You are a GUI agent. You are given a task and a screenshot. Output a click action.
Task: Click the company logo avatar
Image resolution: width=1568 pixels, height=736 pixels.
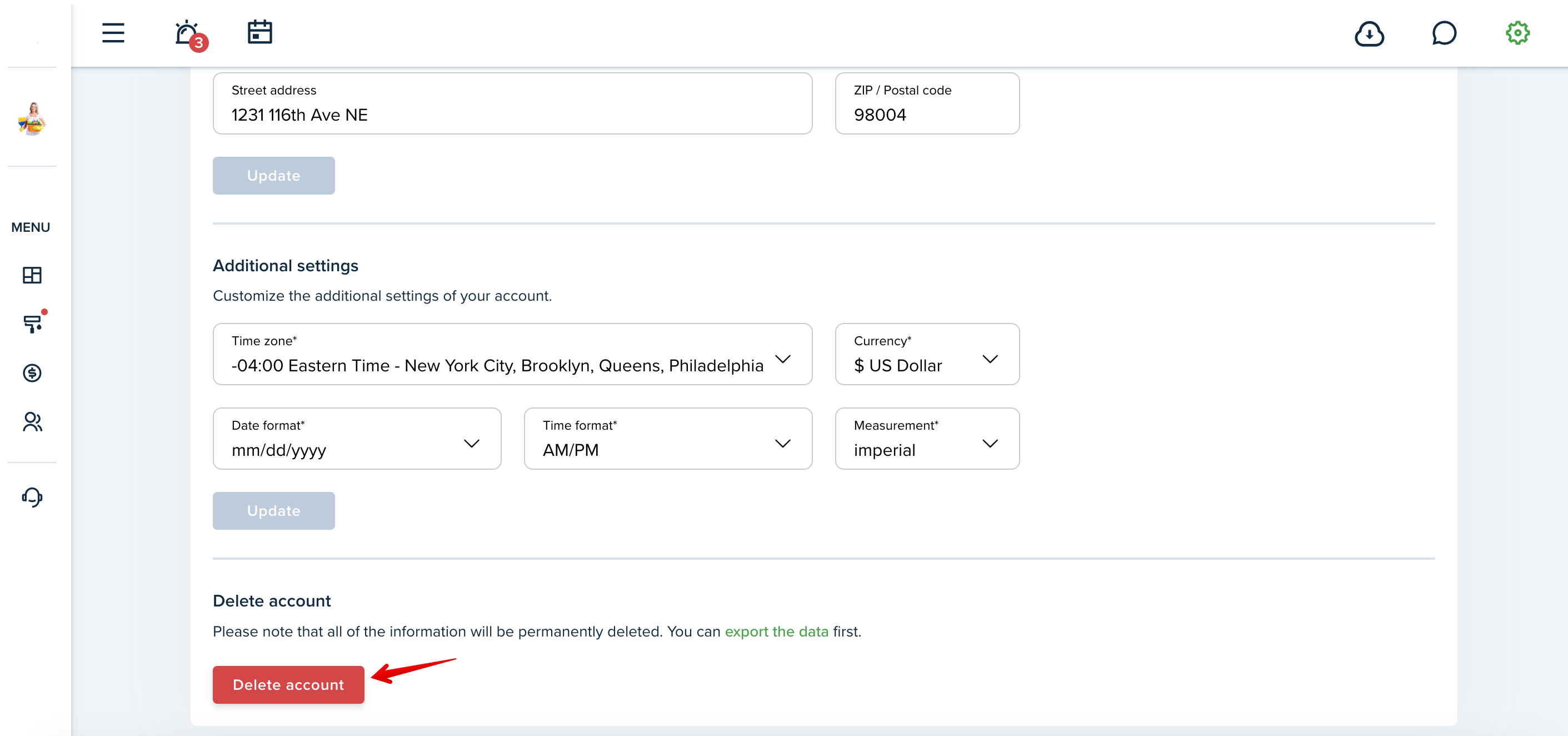pos(32,118)
